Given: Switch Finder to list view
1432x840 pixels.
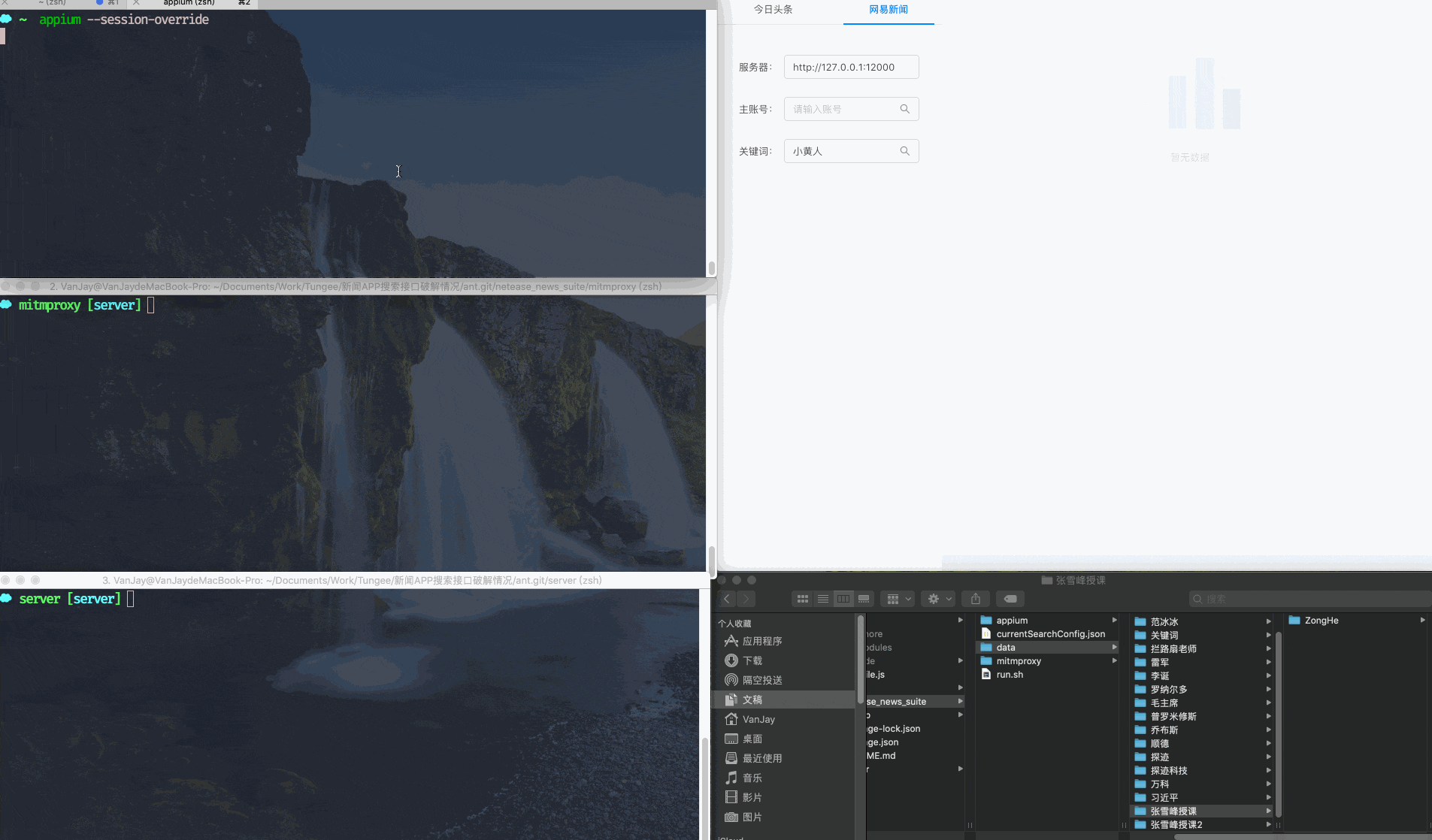Looking at the screenshot, I should click(x=823, y=599).
